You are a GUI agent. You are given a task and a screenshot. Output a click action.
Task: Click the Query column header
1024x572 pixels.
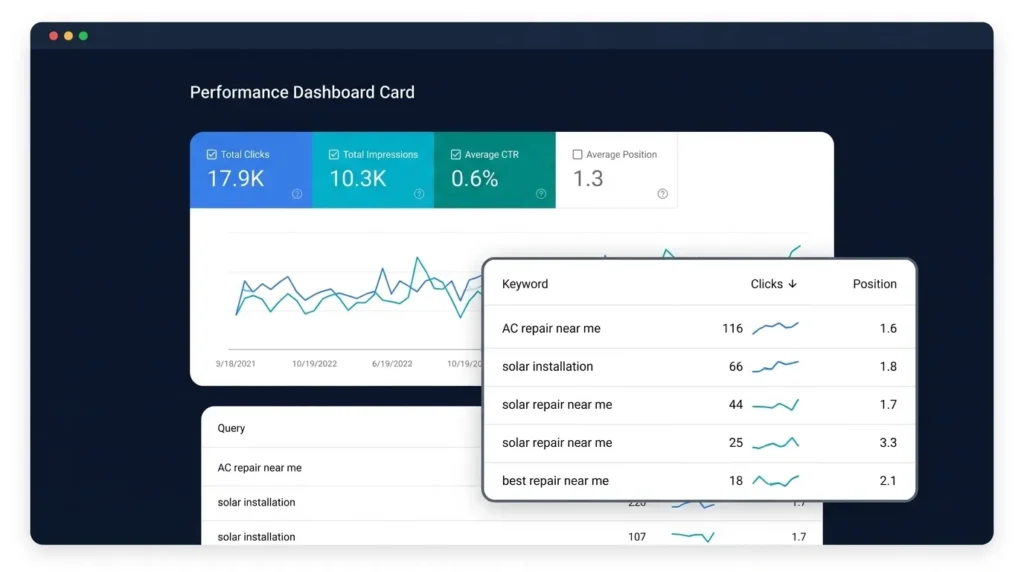pyautogui.click(x=231, y=428)
